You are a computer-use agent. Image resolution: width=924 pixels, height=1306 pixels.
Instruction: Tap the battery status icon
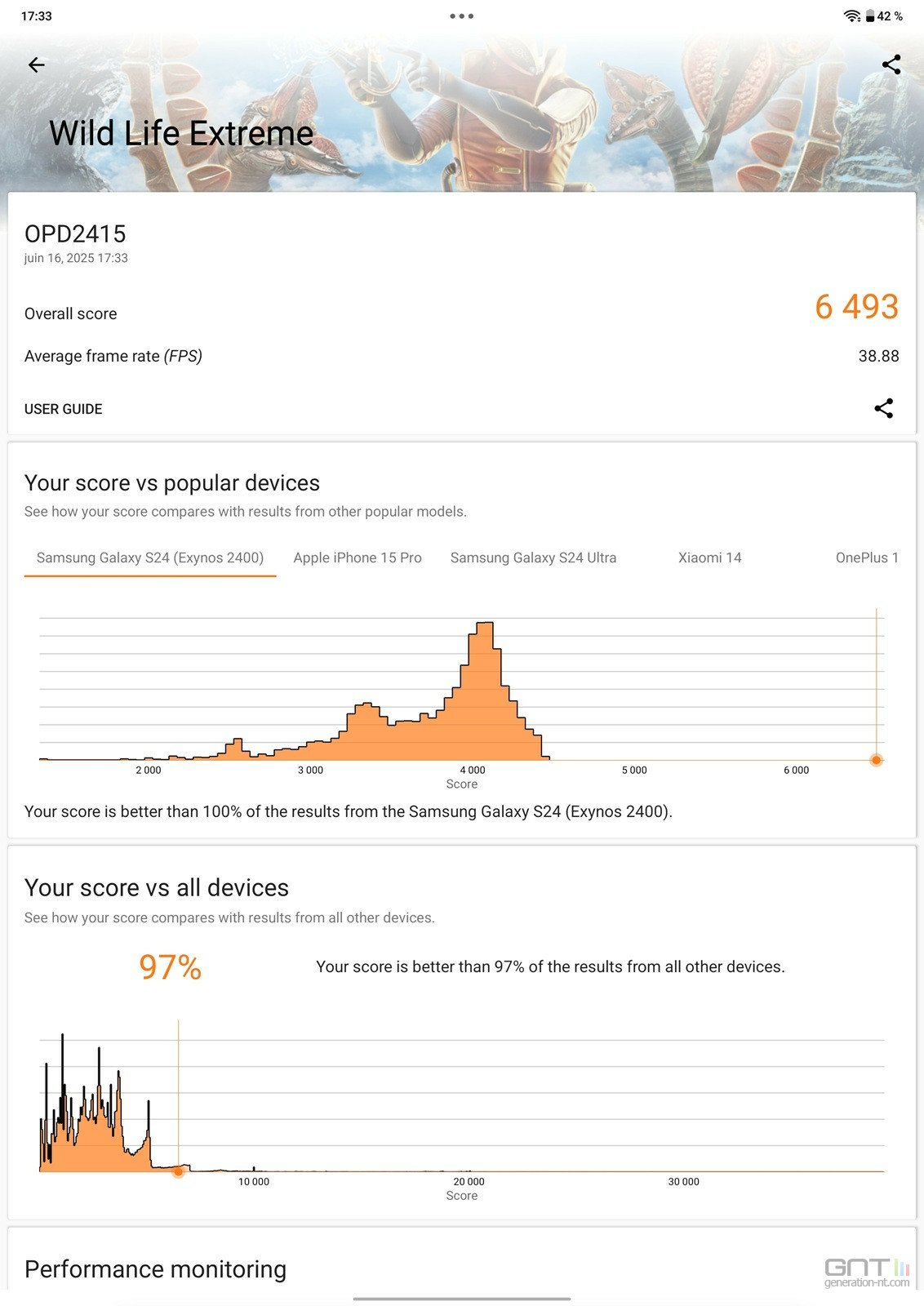coord(870,16)
